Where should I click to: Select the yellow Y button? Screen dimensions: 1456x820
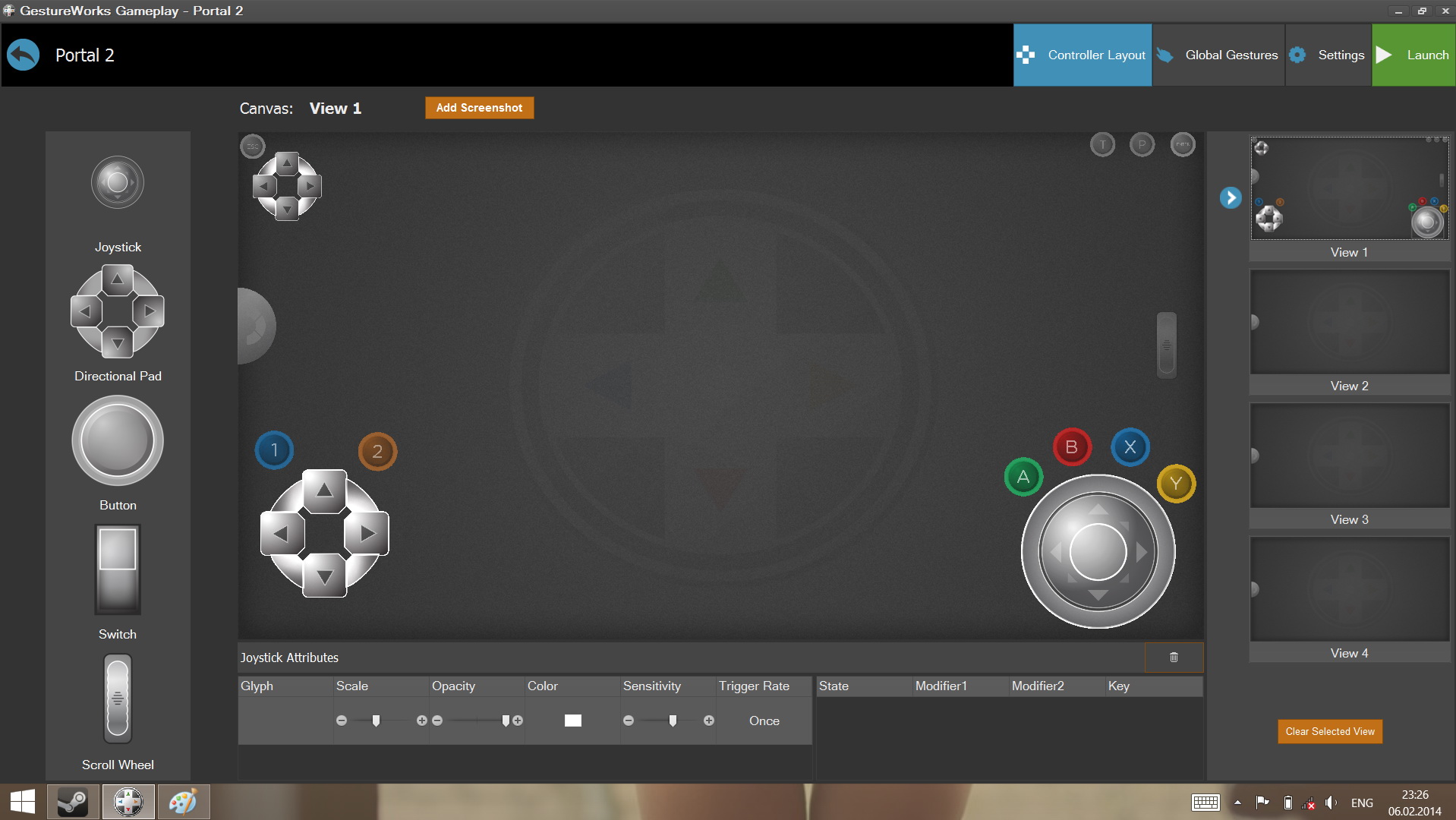[1176, 484]
